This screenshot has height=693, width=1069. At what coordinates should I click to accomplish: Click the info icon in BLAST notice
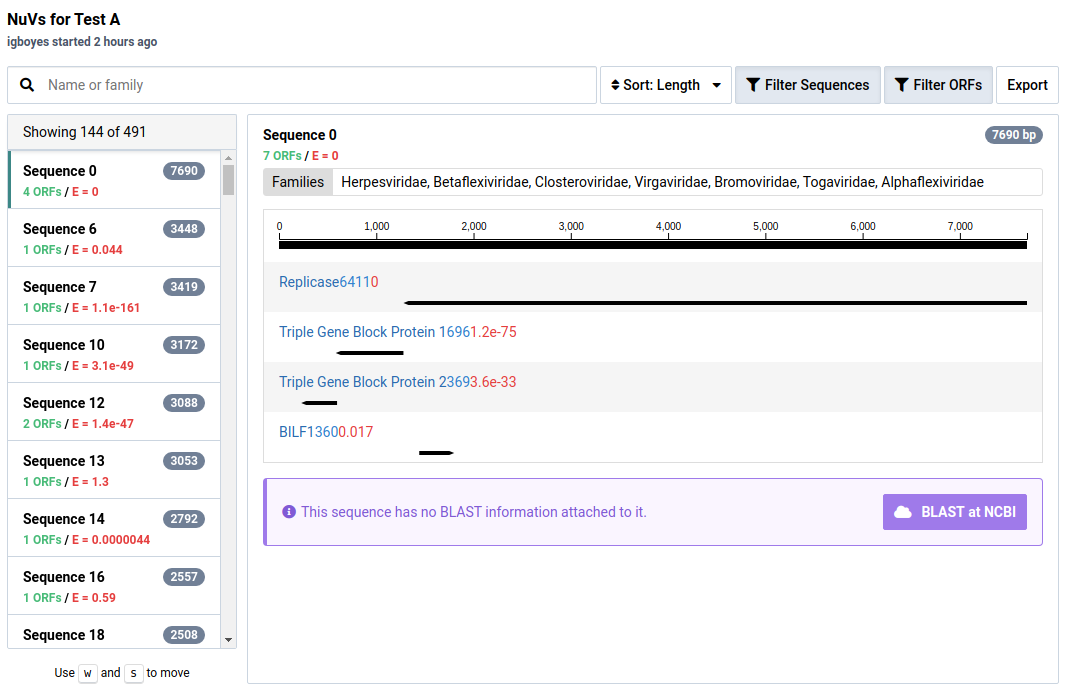(x=289, y=512)
